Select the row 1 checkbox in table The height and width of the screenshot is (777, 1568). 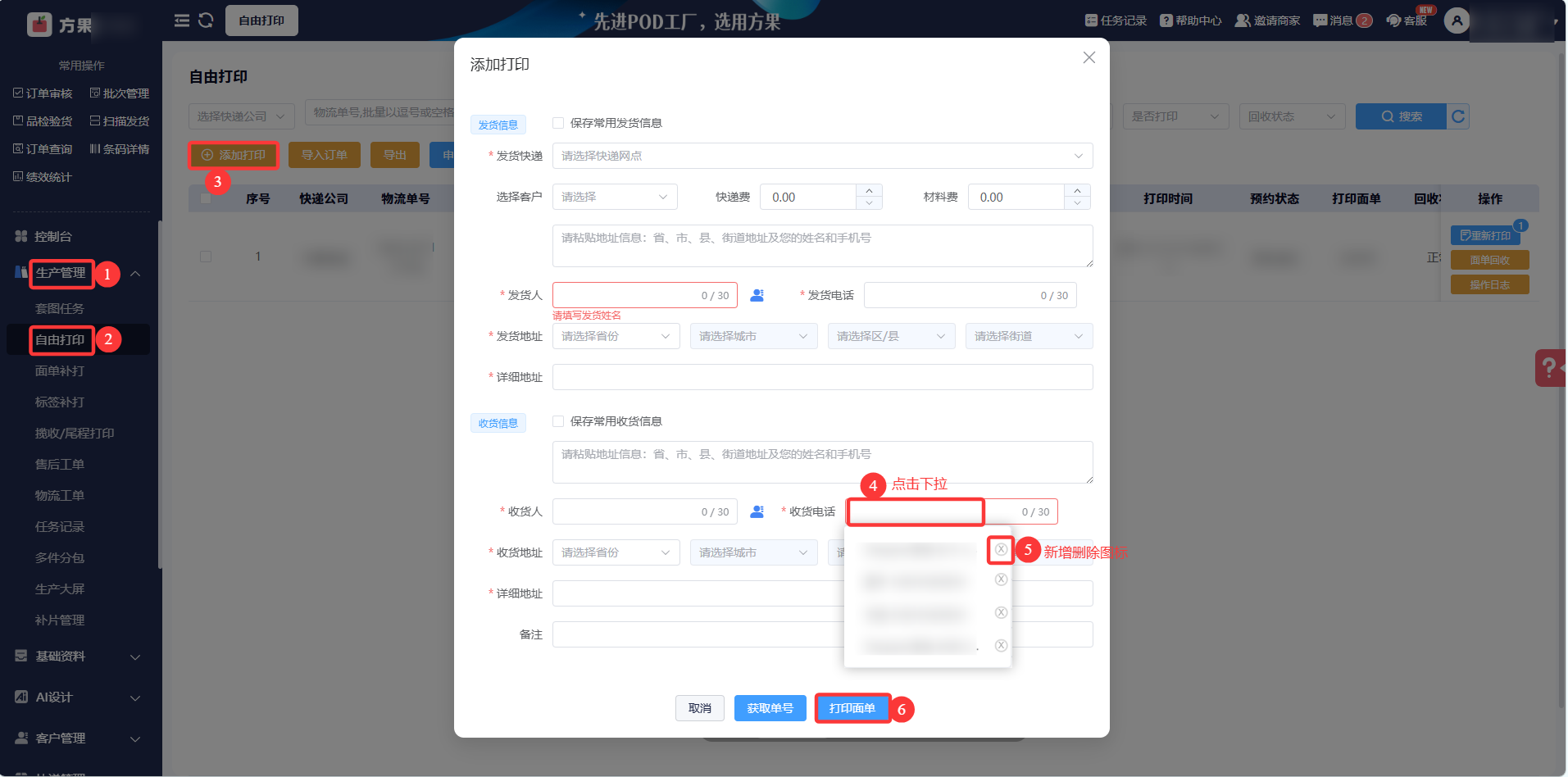[206, 257]
